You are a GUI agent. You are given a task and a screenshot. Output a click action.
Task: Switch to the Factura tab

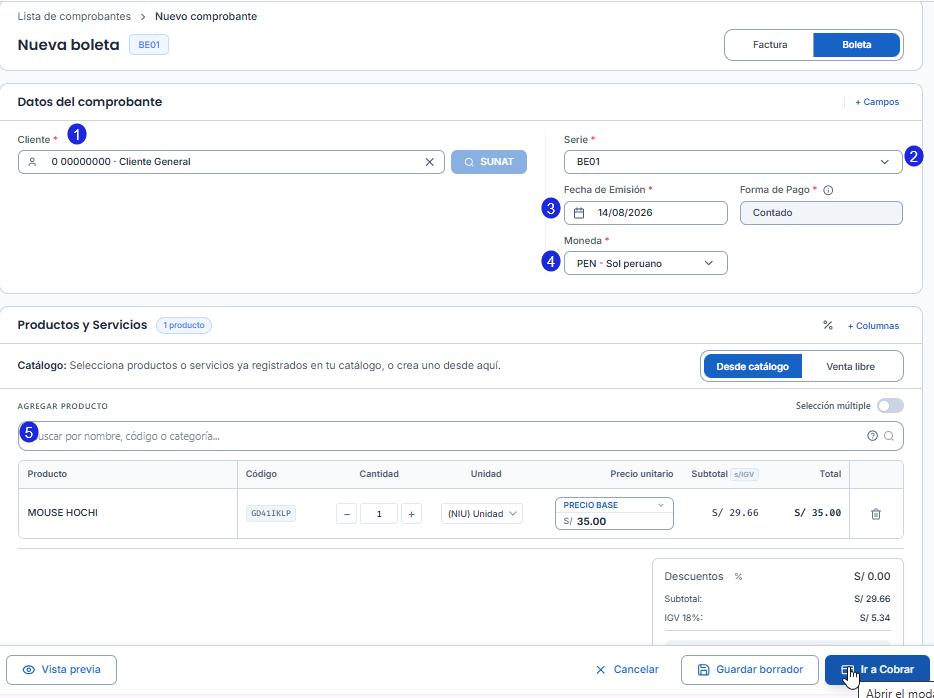point(770,45)
